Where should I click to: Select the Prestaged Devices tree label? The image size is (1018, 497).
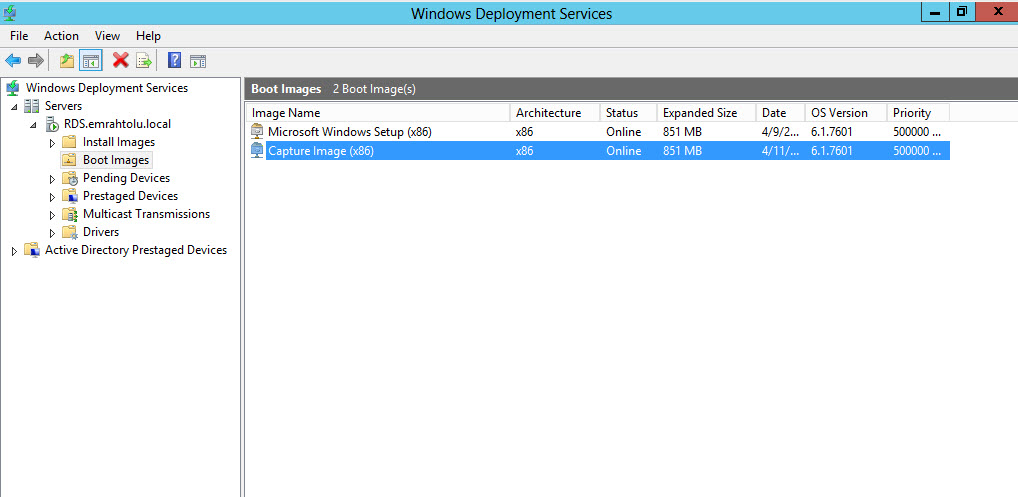[130, 196]
